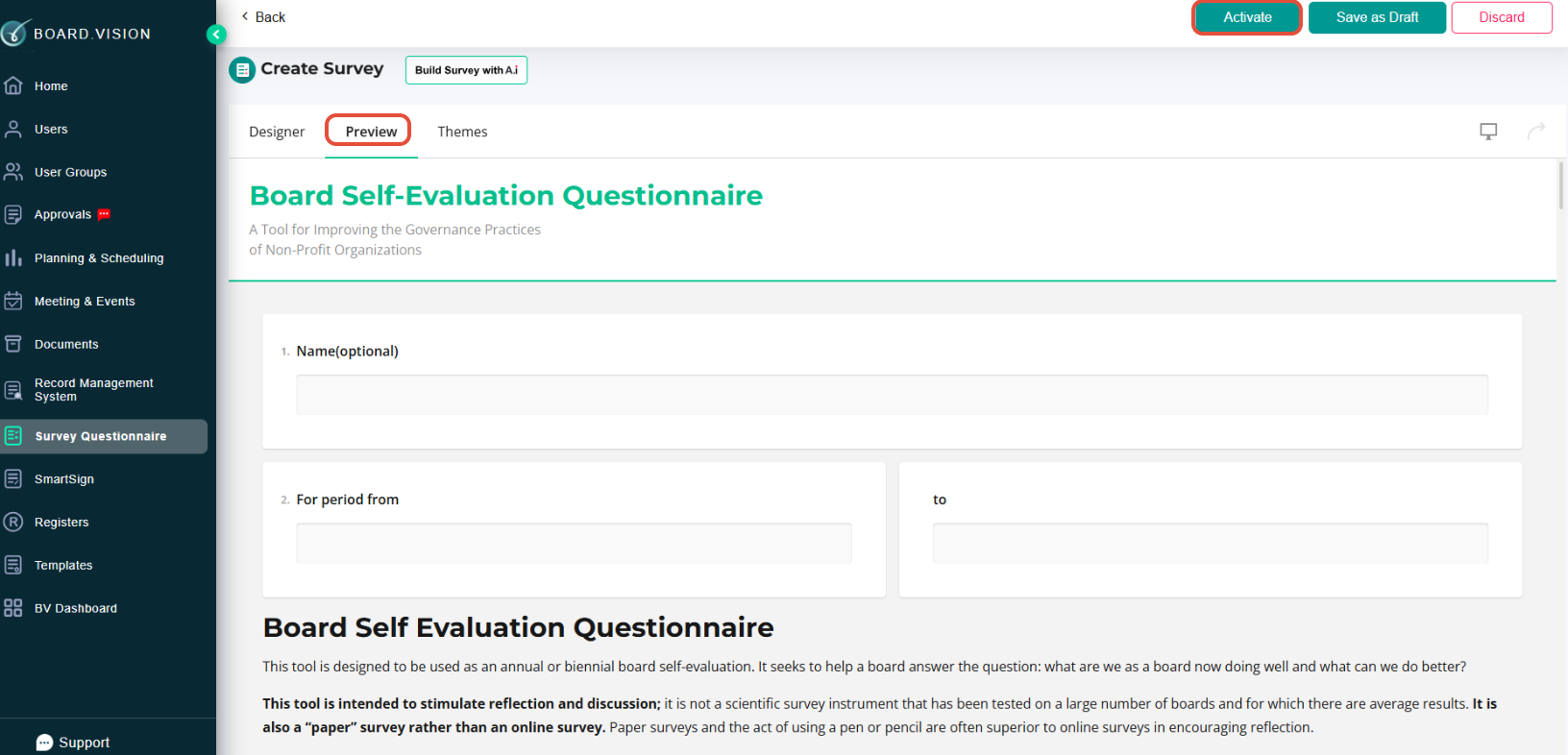Click the 'to' period input field

click(1211, 544)
